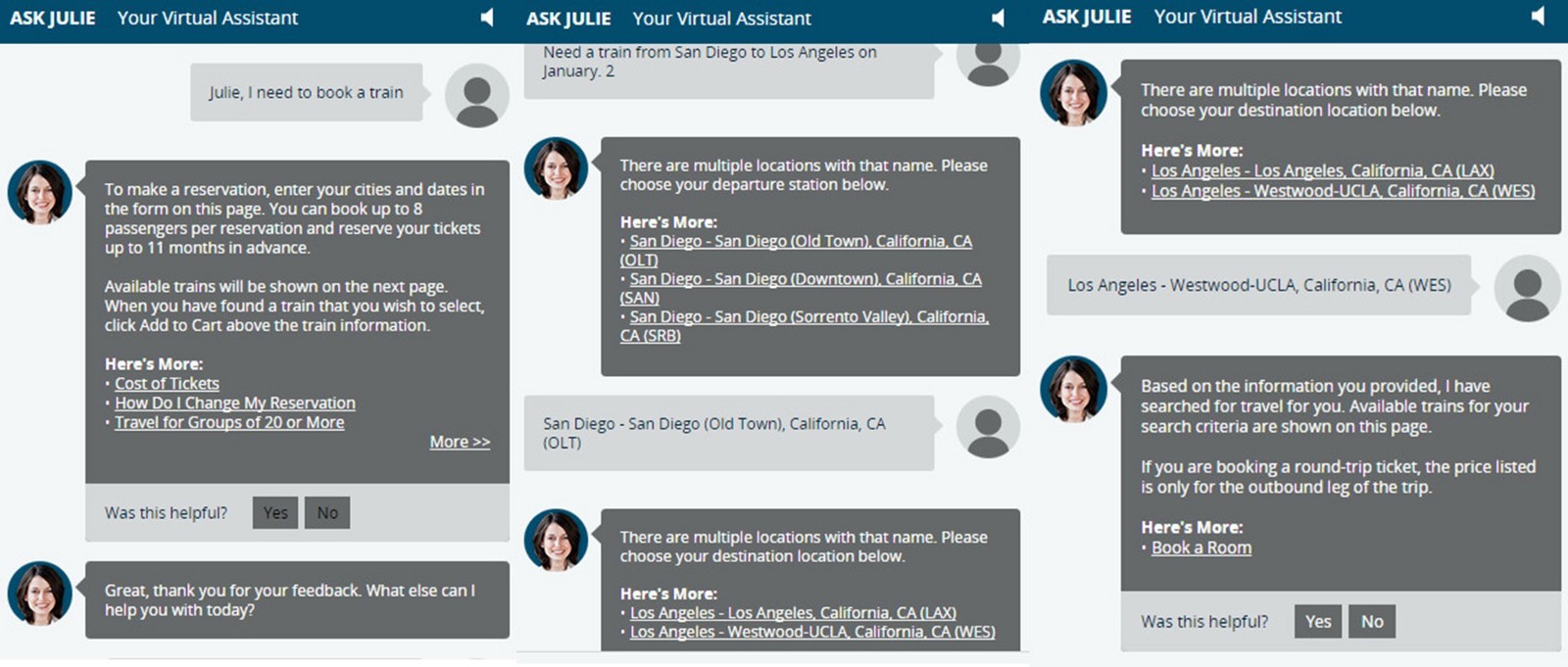Choose San Diego (Sorrento Valley) station link
Image resolution: width=1568 pixels, height=667 pixels.
(808, 317)
